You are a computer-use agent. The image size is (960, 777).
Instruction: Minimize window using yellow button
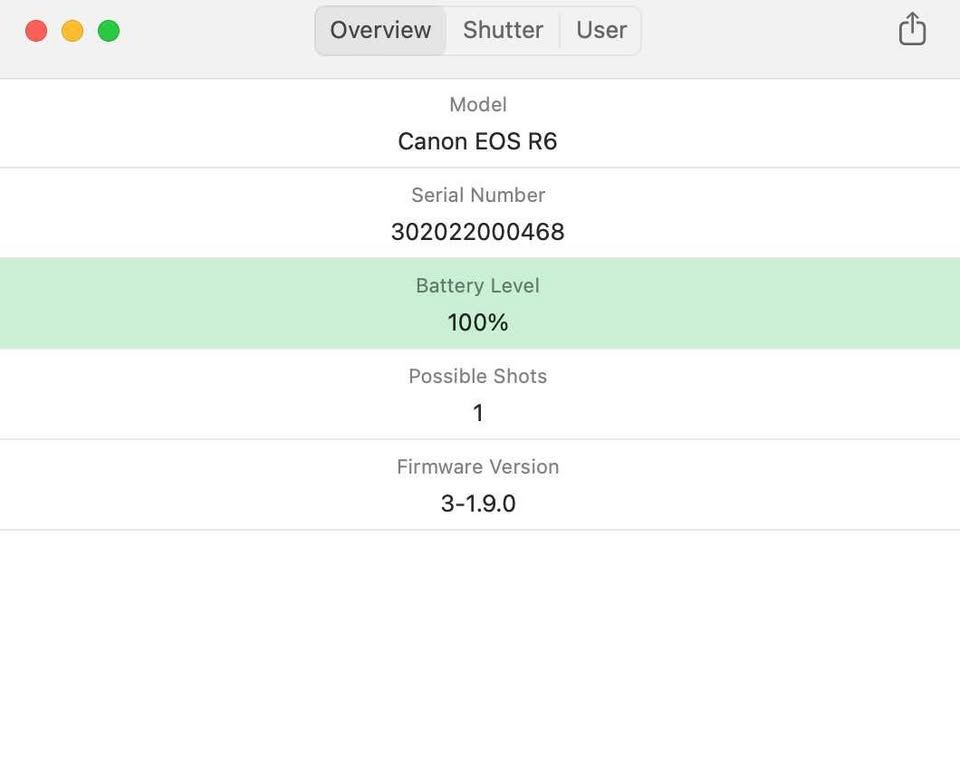click(x=72, y=31)
